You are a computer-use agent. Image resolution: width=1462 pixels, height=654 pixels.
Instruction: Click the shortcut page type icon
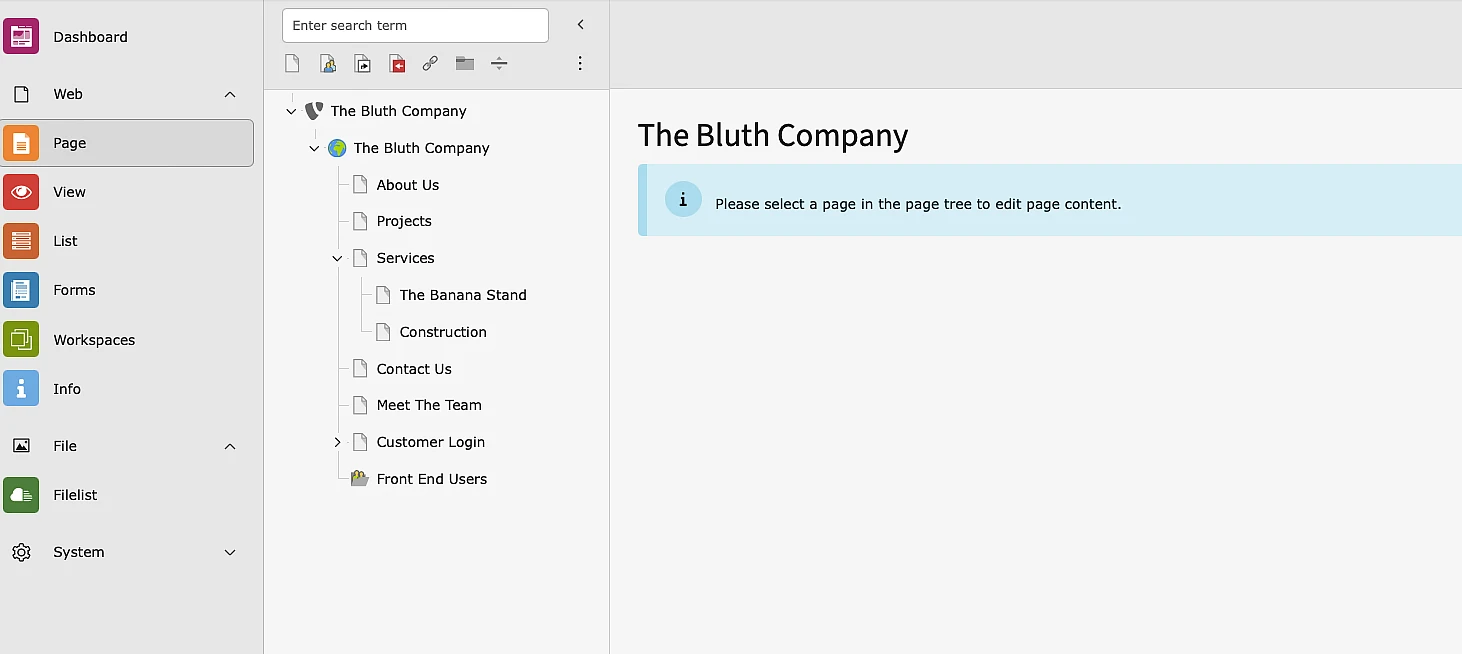362,64
